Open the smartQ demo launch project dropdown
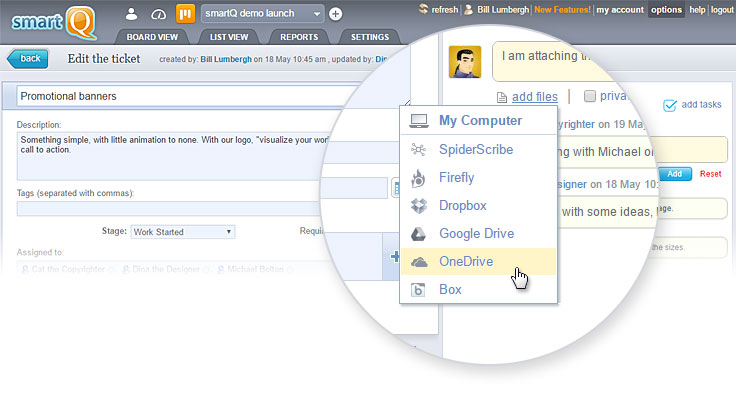736x406 pixels. [263, 14]
